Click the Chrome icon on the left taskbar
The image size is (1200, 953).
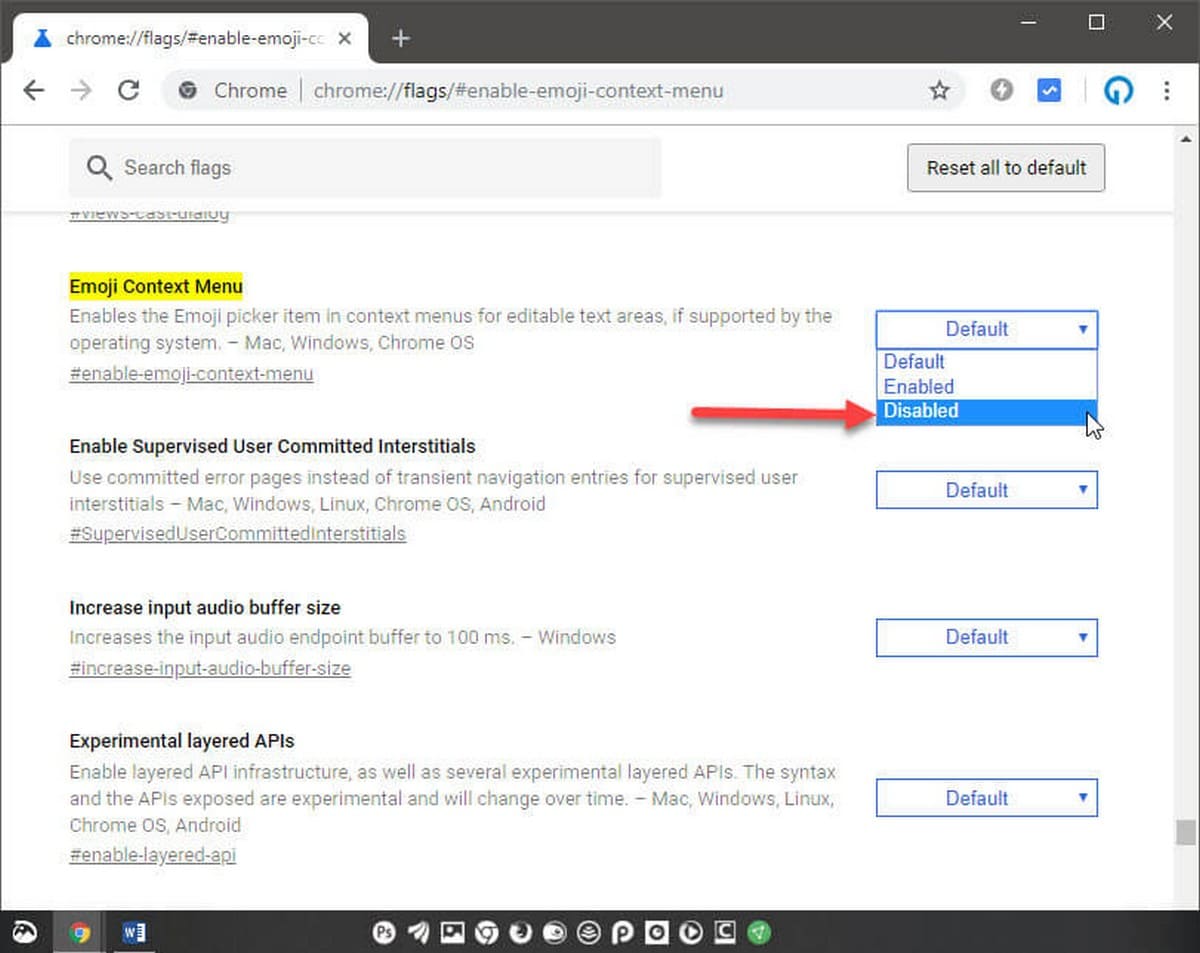tap(80, 933)
